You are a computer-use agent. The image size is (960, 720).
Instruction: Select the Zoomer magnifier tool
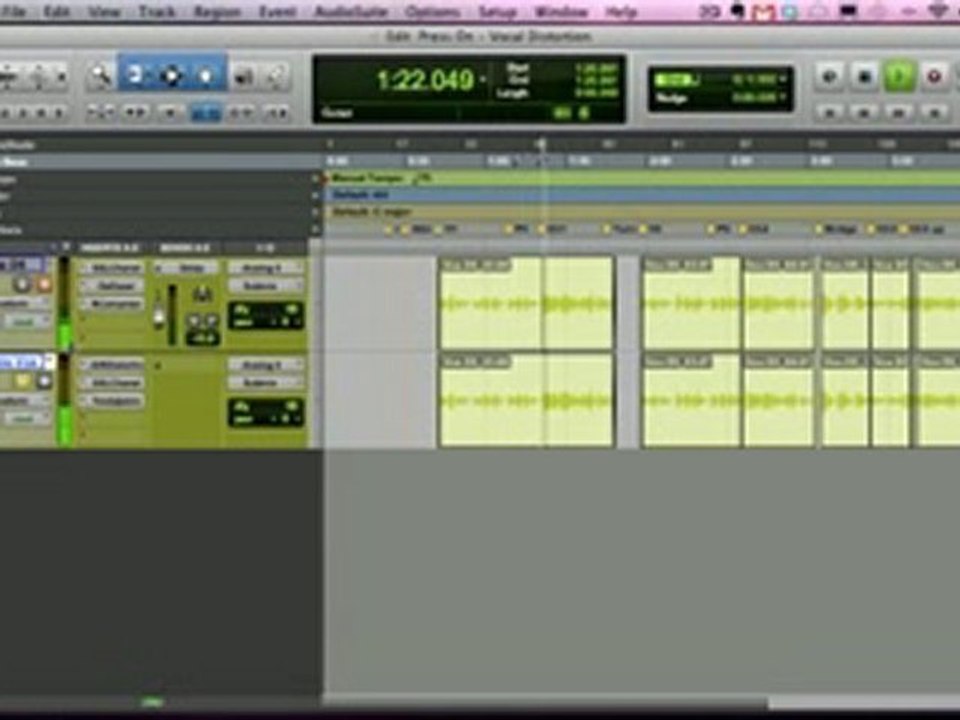coord(101,76)
